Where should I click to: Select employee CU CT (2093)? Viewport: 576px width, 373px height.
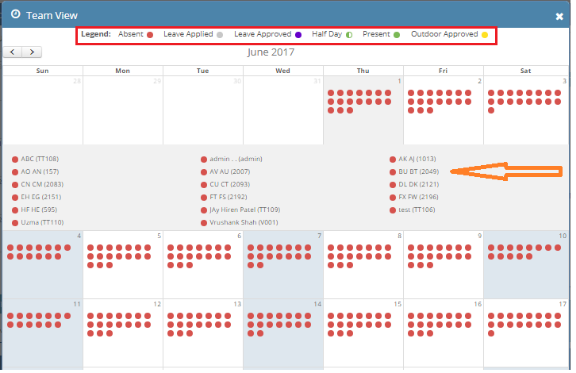tap(230, 184)
